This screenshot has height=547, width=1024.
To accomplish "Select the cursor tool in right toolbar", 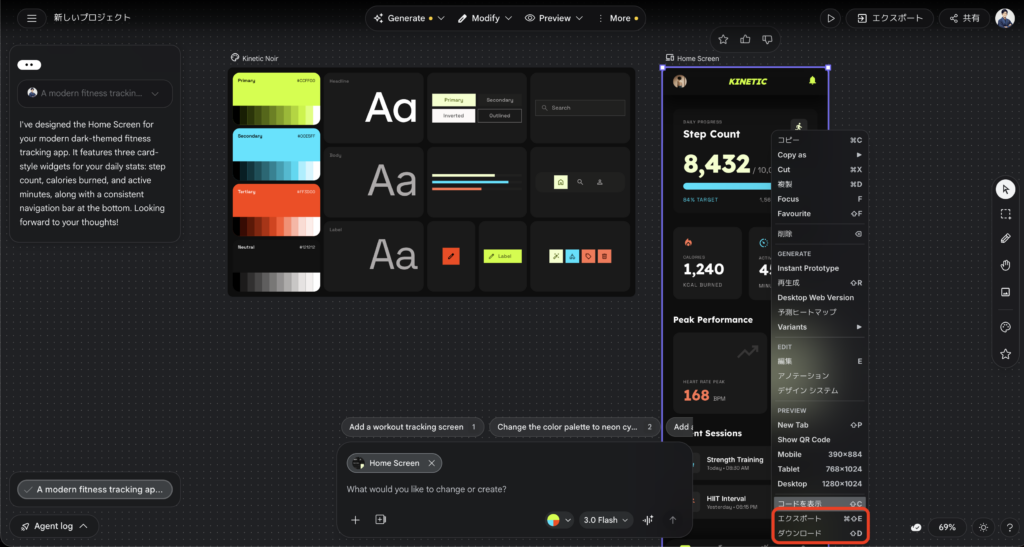I will point(1005,189).
